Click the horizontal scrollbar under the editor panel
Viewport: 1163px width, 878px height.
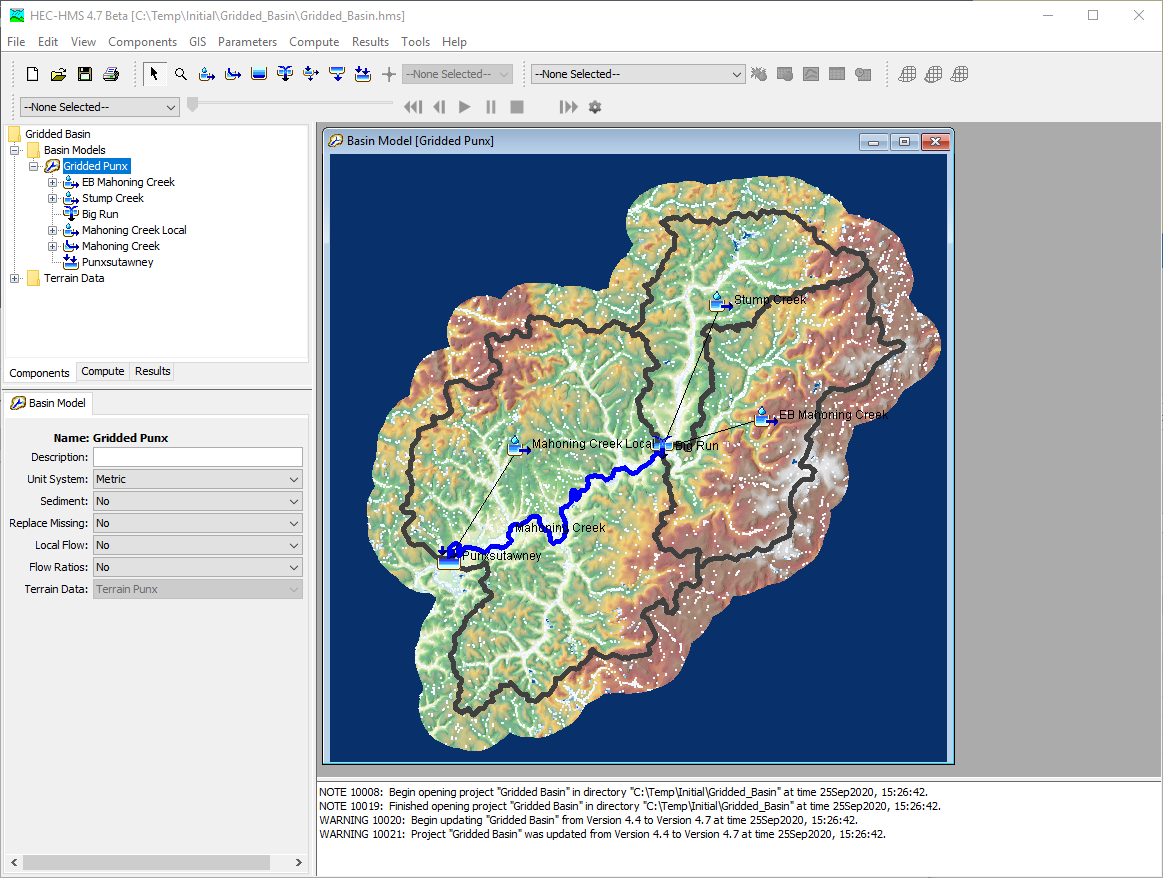click(x=146, y=862)
